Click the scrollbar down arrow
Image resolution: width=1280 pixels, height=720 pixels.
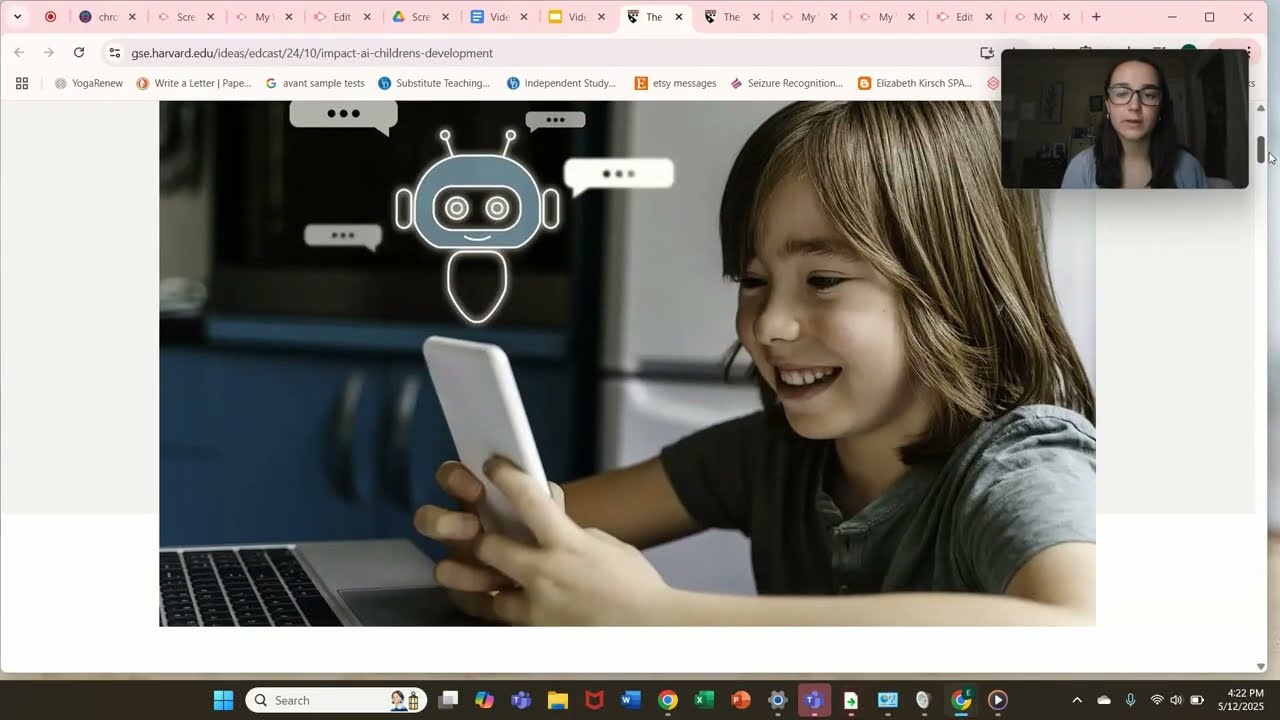tap(1261, 666)
